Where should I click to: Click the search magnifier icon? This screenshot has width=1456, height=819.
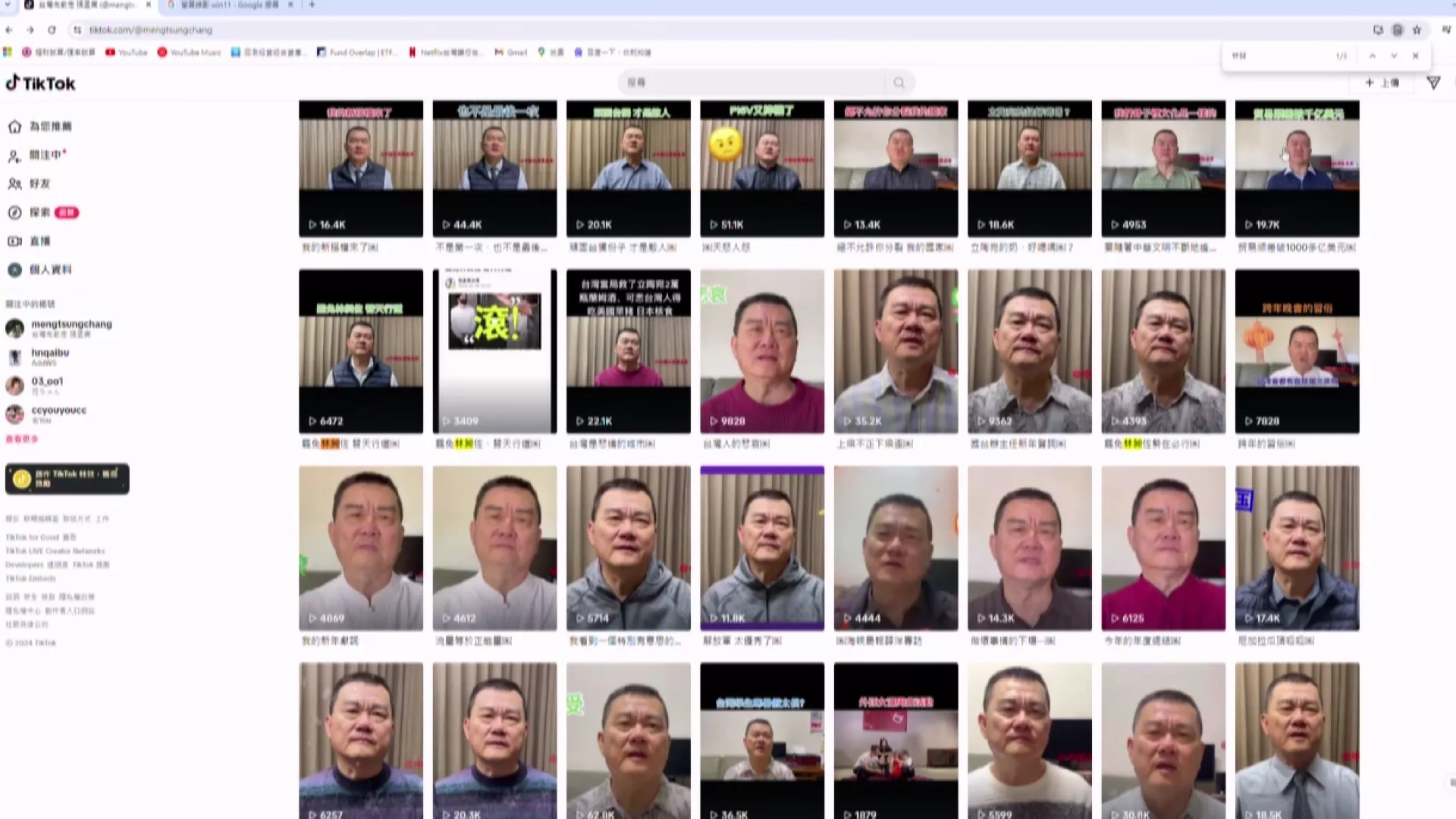click(899, 83)
